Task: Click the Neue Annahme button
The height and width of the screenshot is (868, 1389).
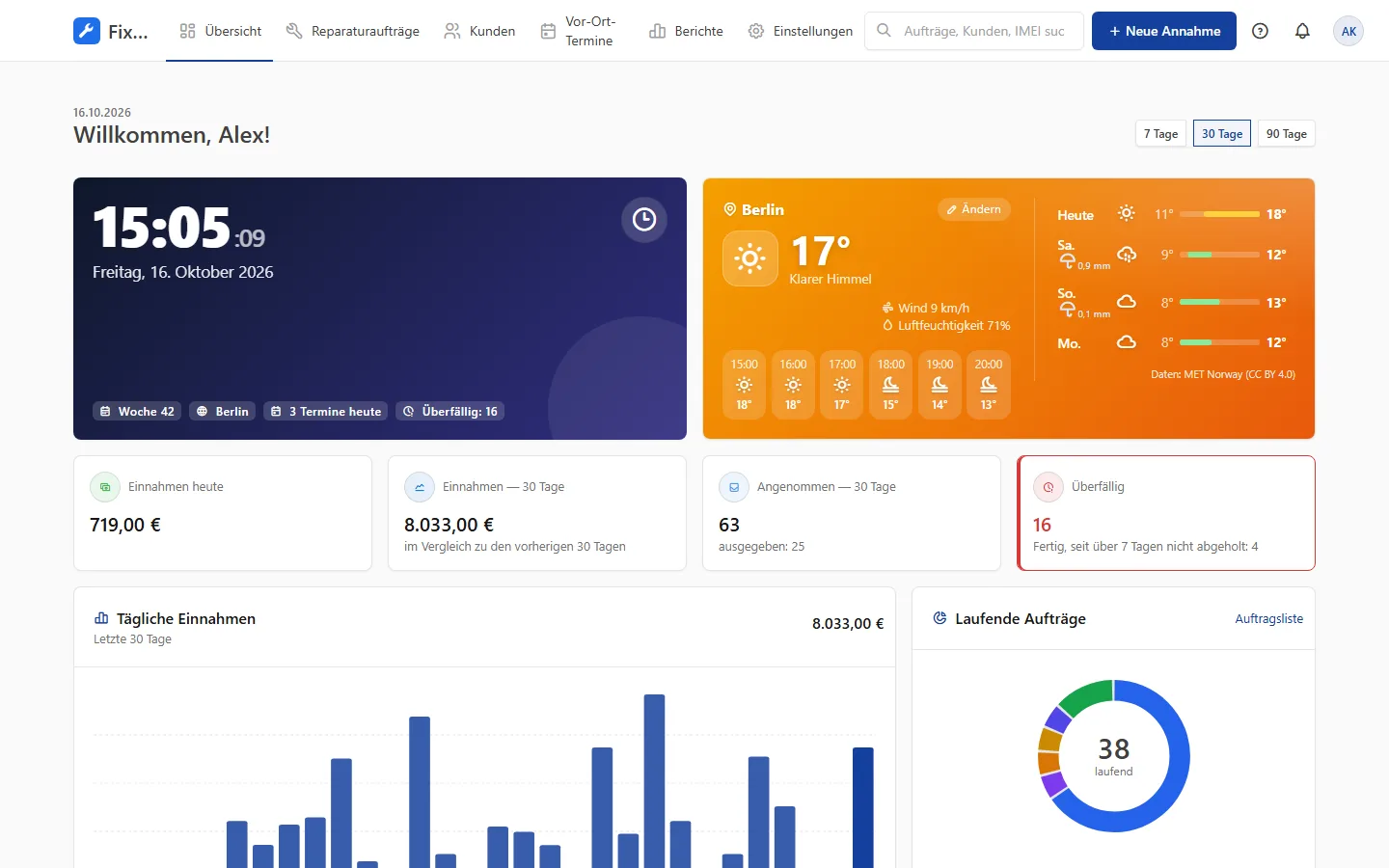Action: (1164, 31)
